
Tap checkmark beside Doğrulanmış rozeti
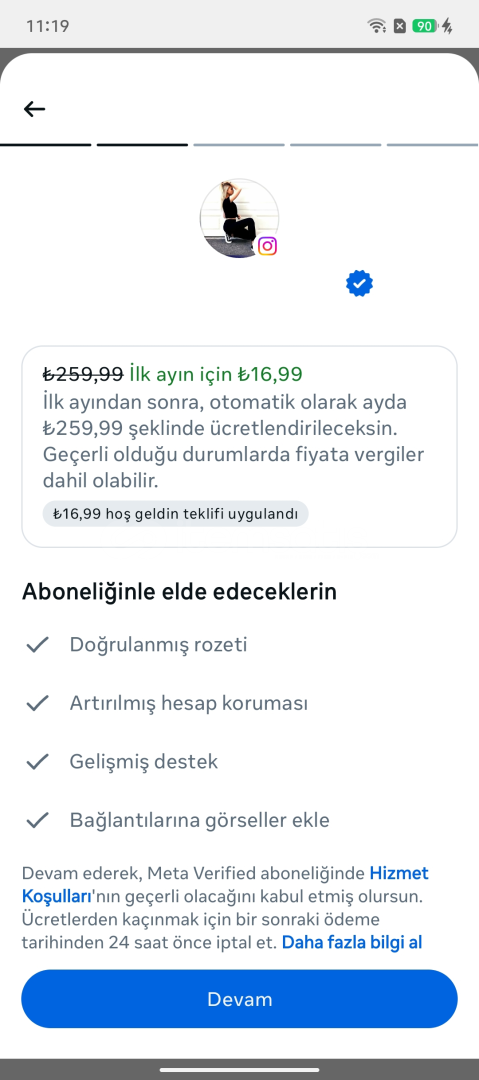click(37, 645)
